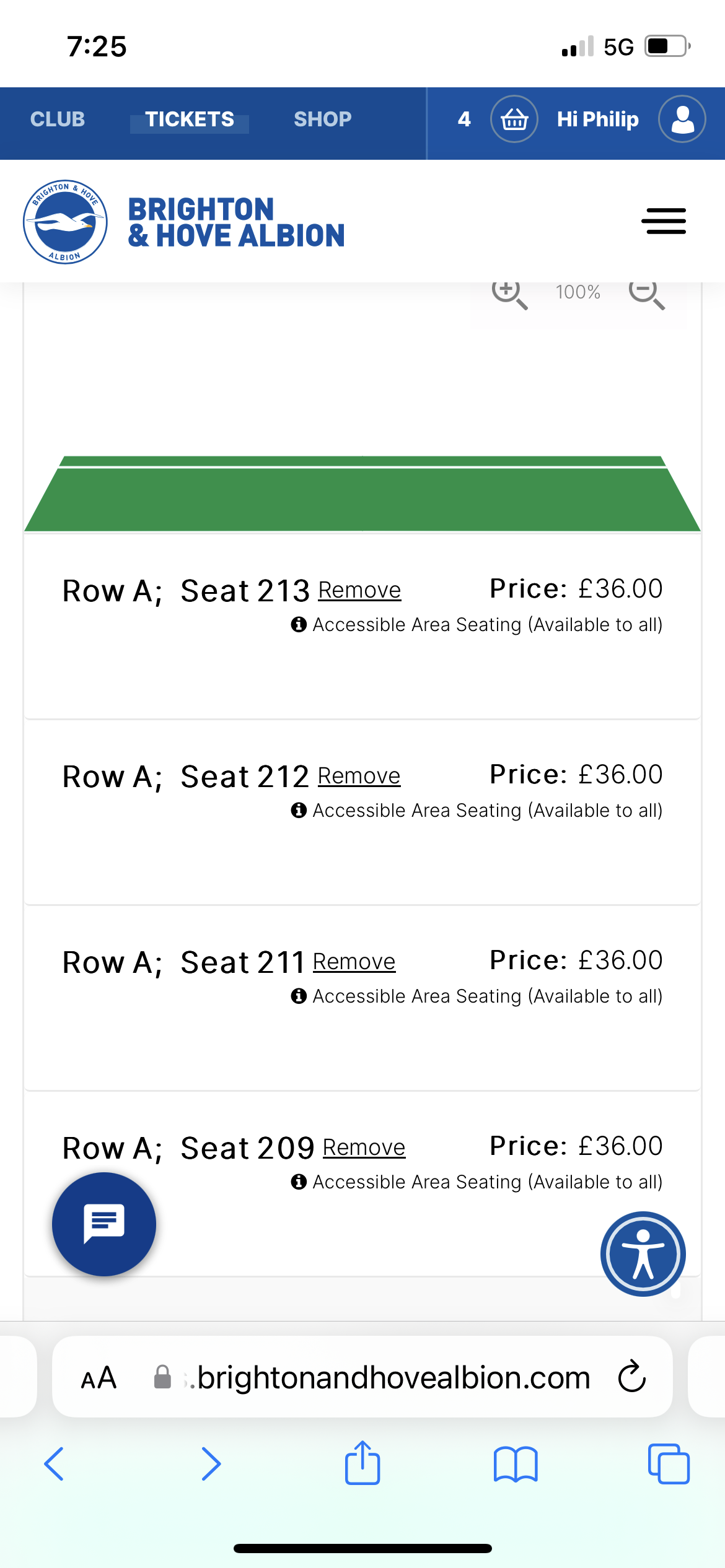Select the TICKETS menu item

pyautogui.click(x=190, y=119)
